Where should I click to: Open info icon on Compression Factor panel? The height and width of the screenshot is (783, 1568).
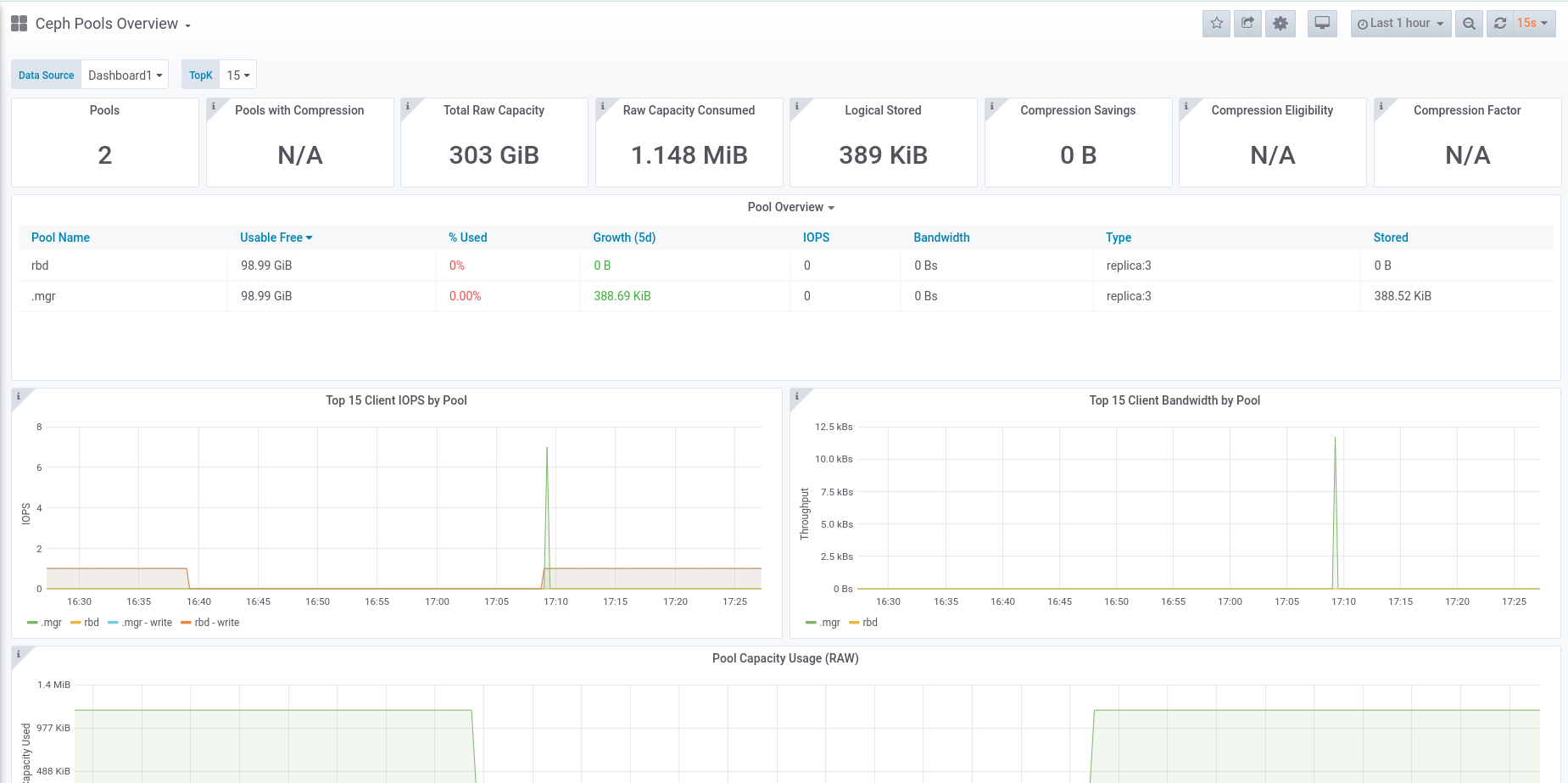pos(1381,106)
